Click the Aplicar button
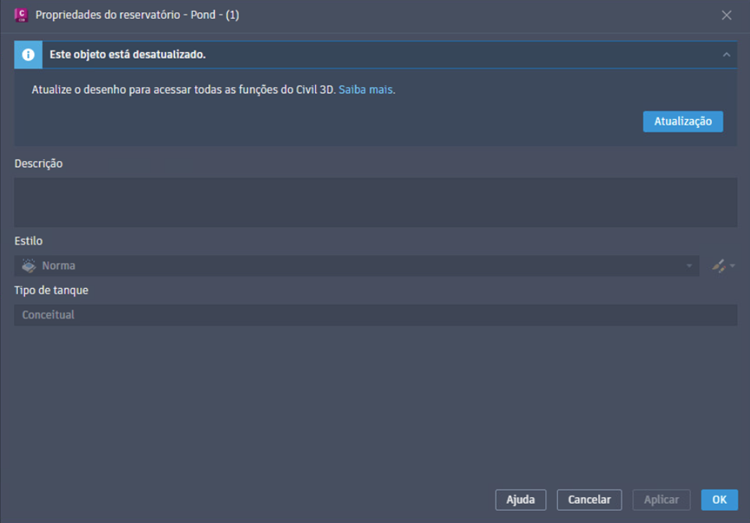 (661, 500)
